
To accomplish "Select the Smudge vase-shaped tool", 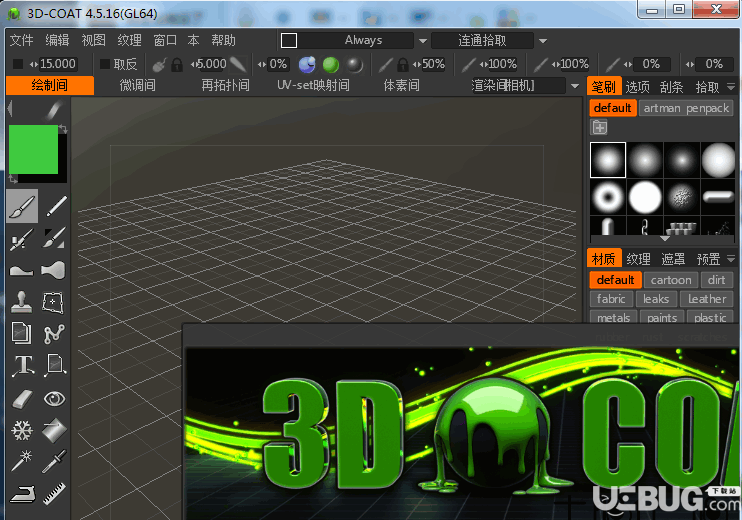I will point(53,270).
